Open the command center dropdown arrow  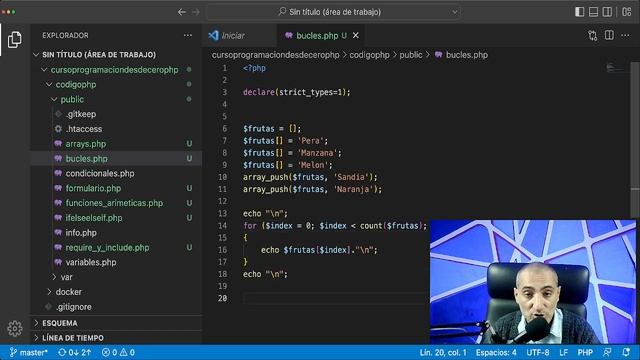click(x=454, y=12)
